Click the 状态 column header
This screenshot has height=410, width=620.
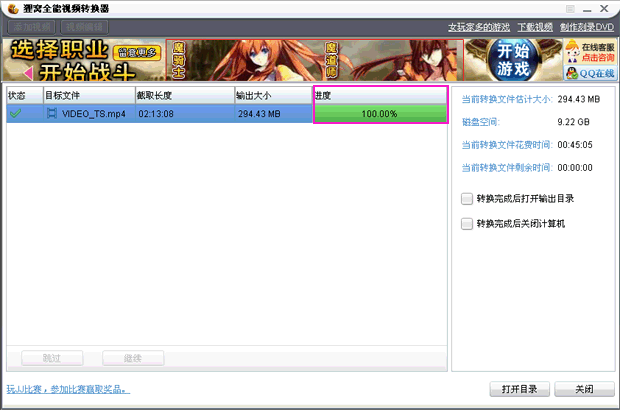[x=25, y=95]
